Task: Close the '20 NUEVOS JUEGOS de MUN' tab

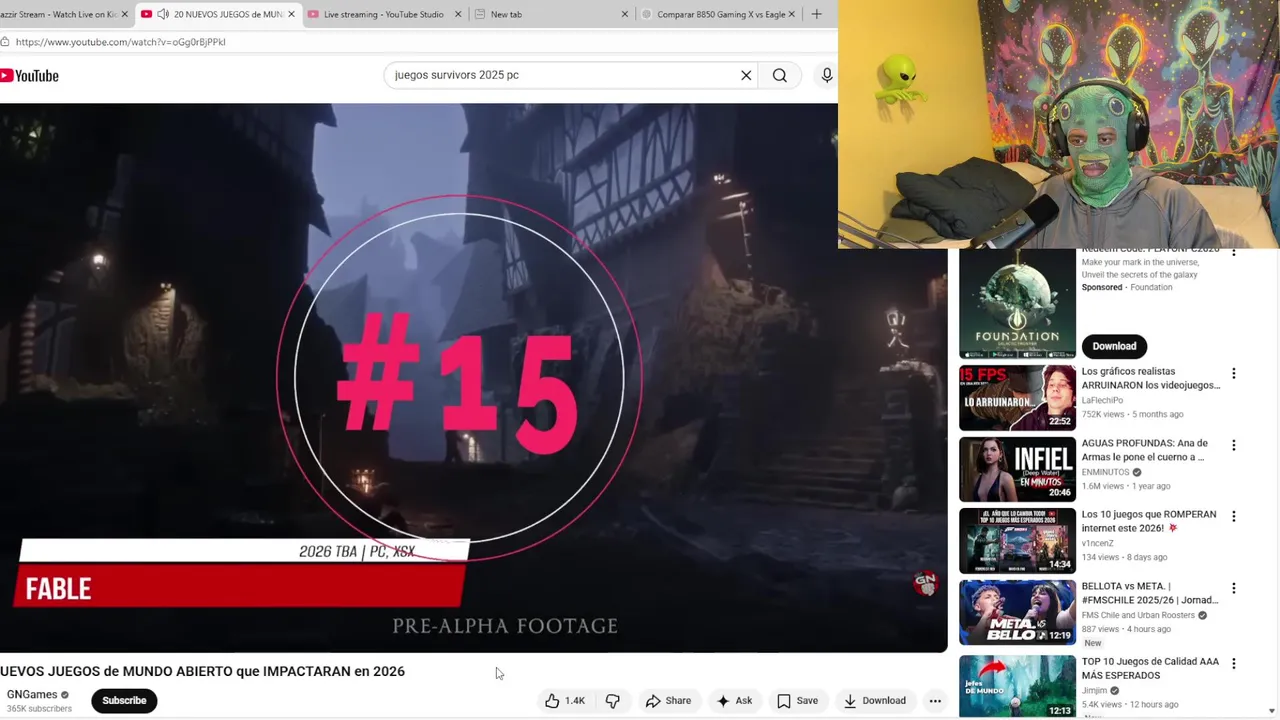Action: pos(291,14)
